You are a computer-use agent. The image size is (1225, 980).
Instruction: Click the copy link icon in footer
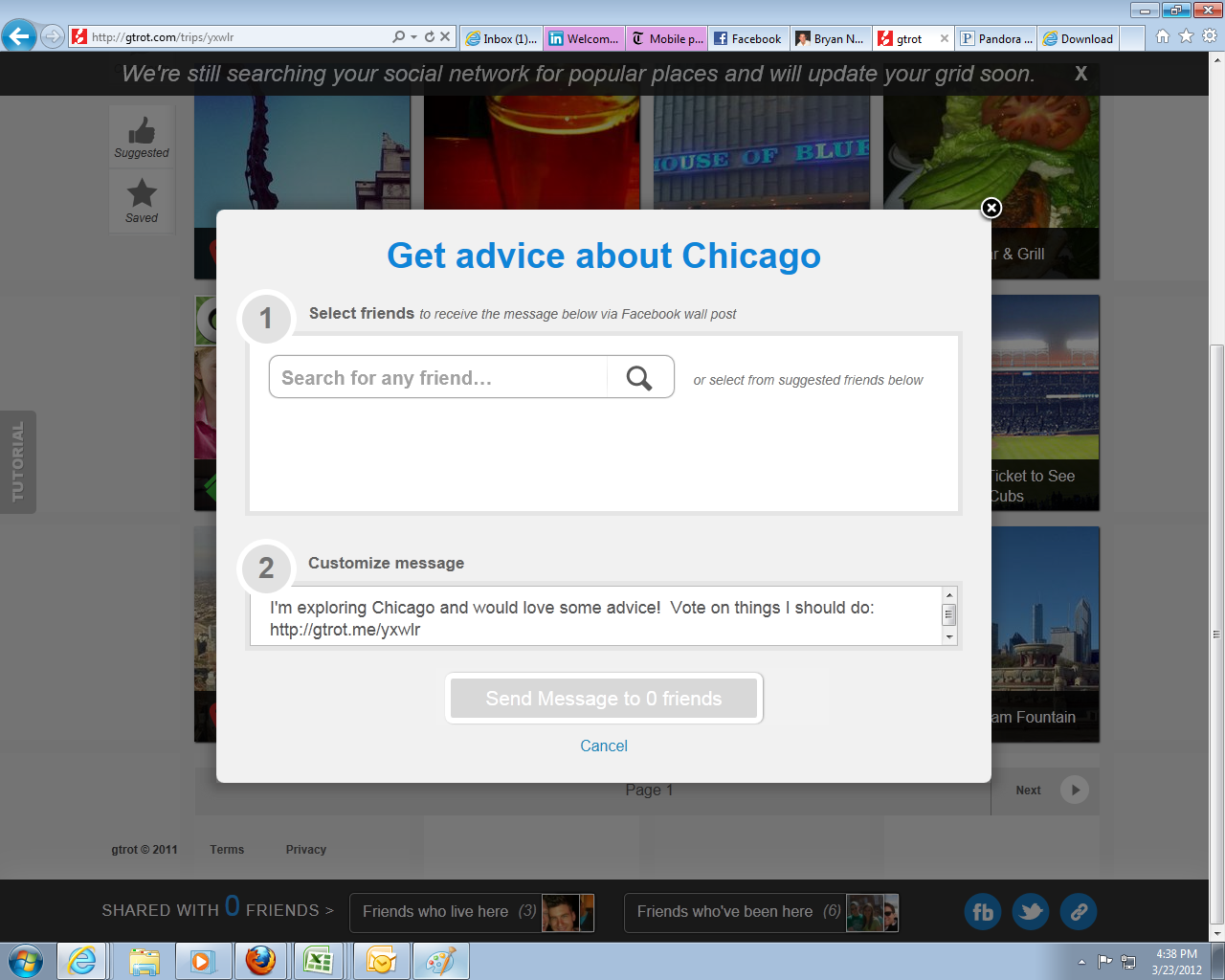(1079, 912)
